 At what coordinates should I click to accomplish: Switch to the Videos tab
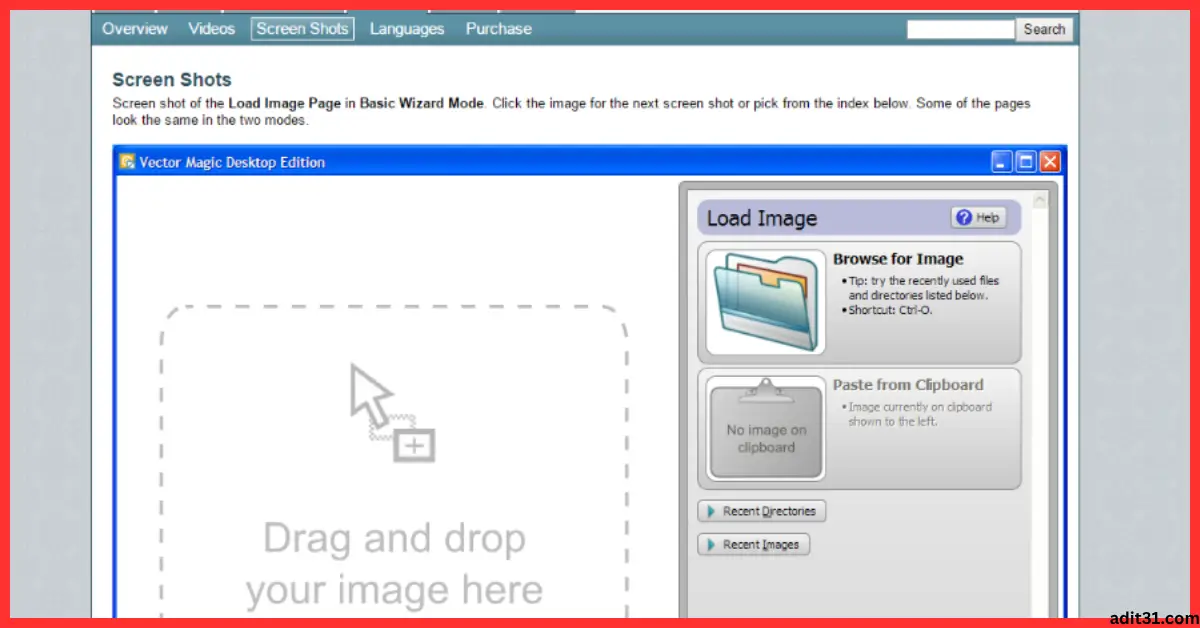211,29
